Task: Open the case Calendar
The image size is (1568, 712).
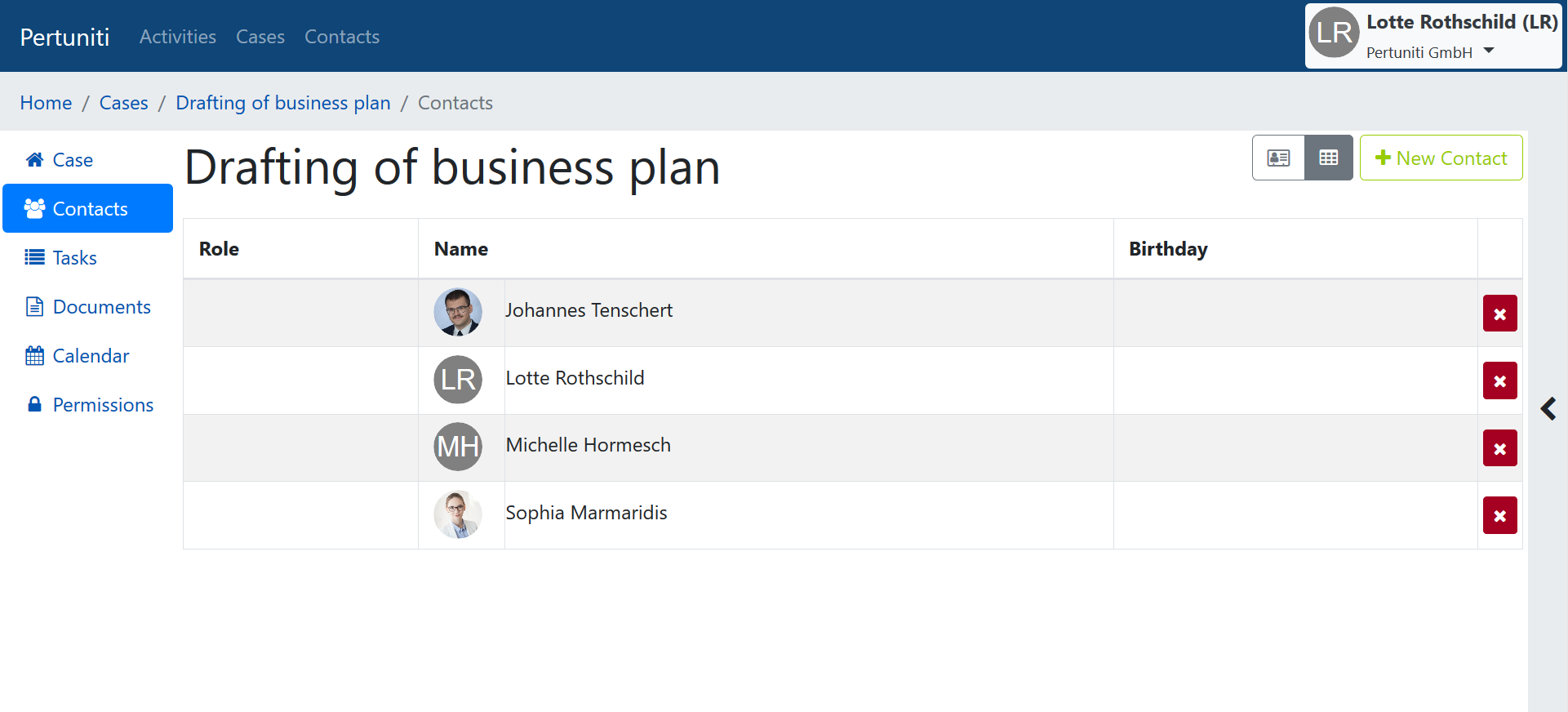Action: 91,356
